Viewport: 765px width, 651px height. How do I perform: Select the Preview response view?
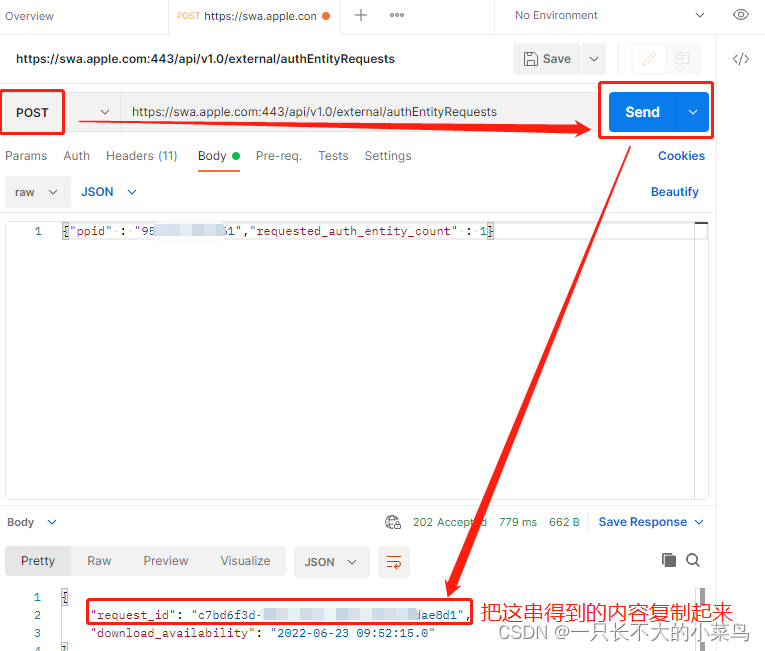coord(166,561)
